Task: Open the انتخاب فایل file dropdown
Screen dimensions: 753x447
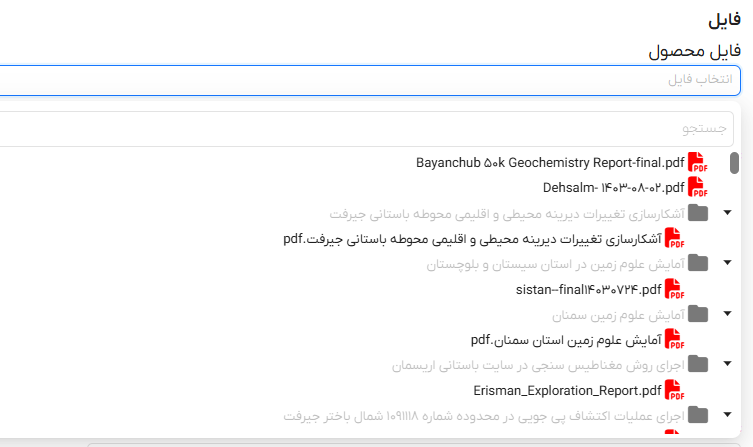Action: [370, 79]
